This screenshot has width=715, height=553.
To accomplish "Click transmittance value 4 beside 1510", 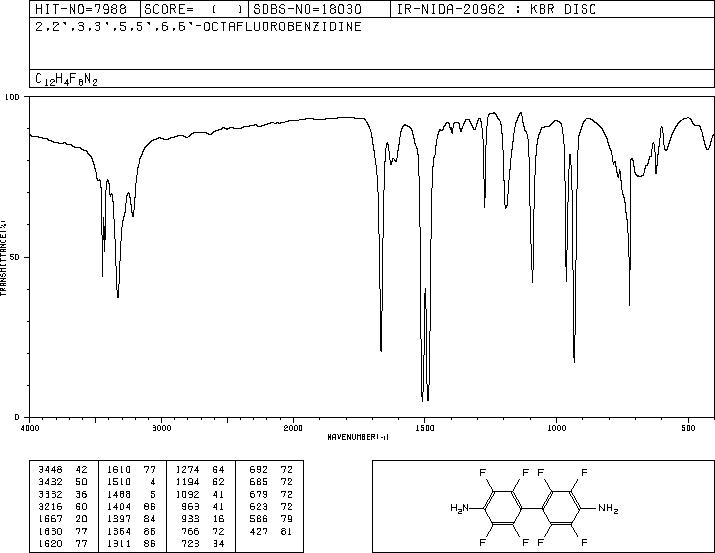I will click(153, 482).
